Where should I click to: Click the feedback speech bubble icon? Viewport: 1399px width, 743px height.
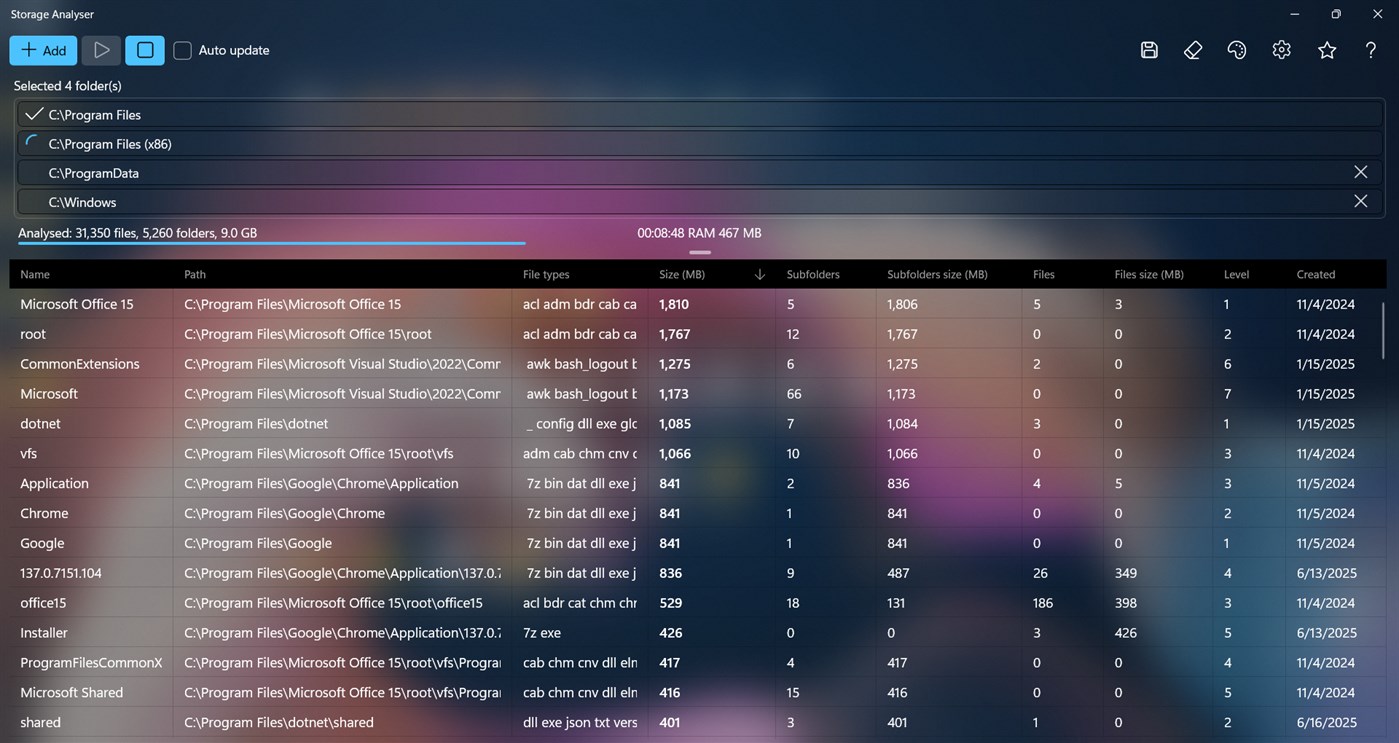click(1237, 49)
